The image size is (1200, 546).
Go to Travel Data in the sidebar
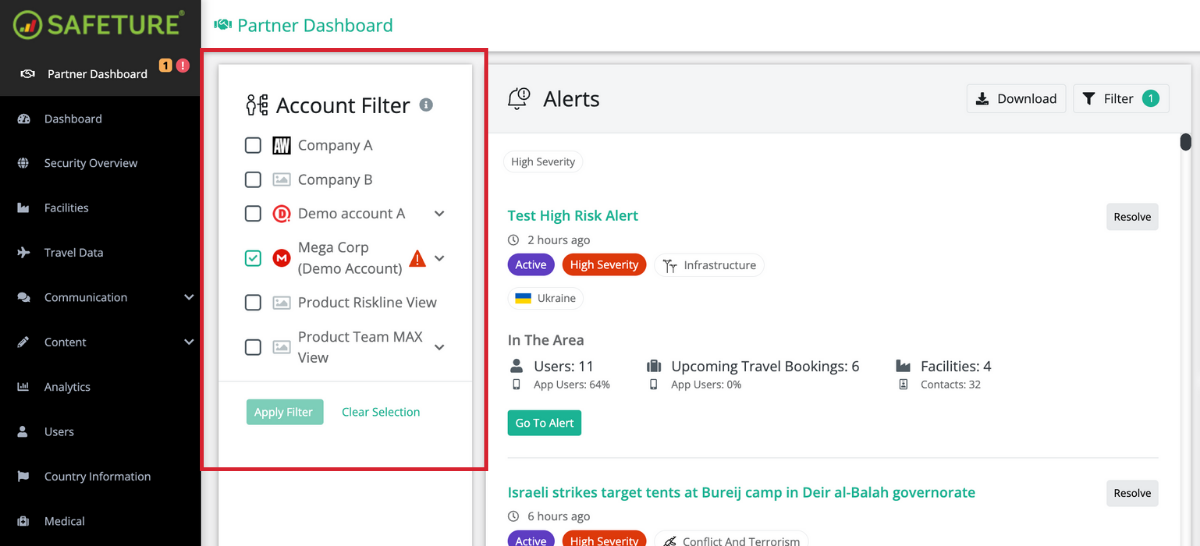pyautogui.click(x=73, y=253)
